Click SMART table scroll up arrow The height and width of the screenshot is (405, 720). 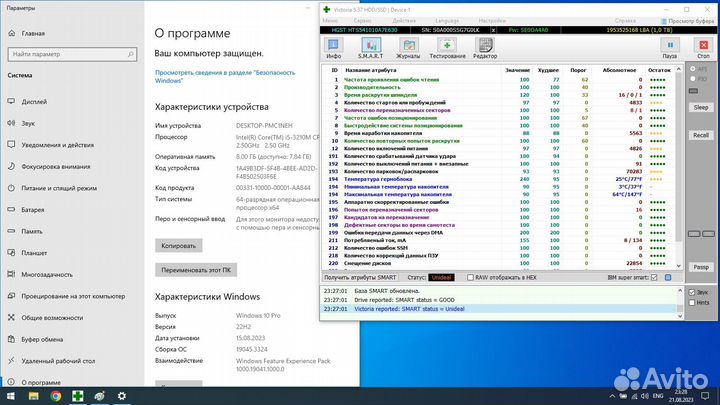(x=679, y=69)
